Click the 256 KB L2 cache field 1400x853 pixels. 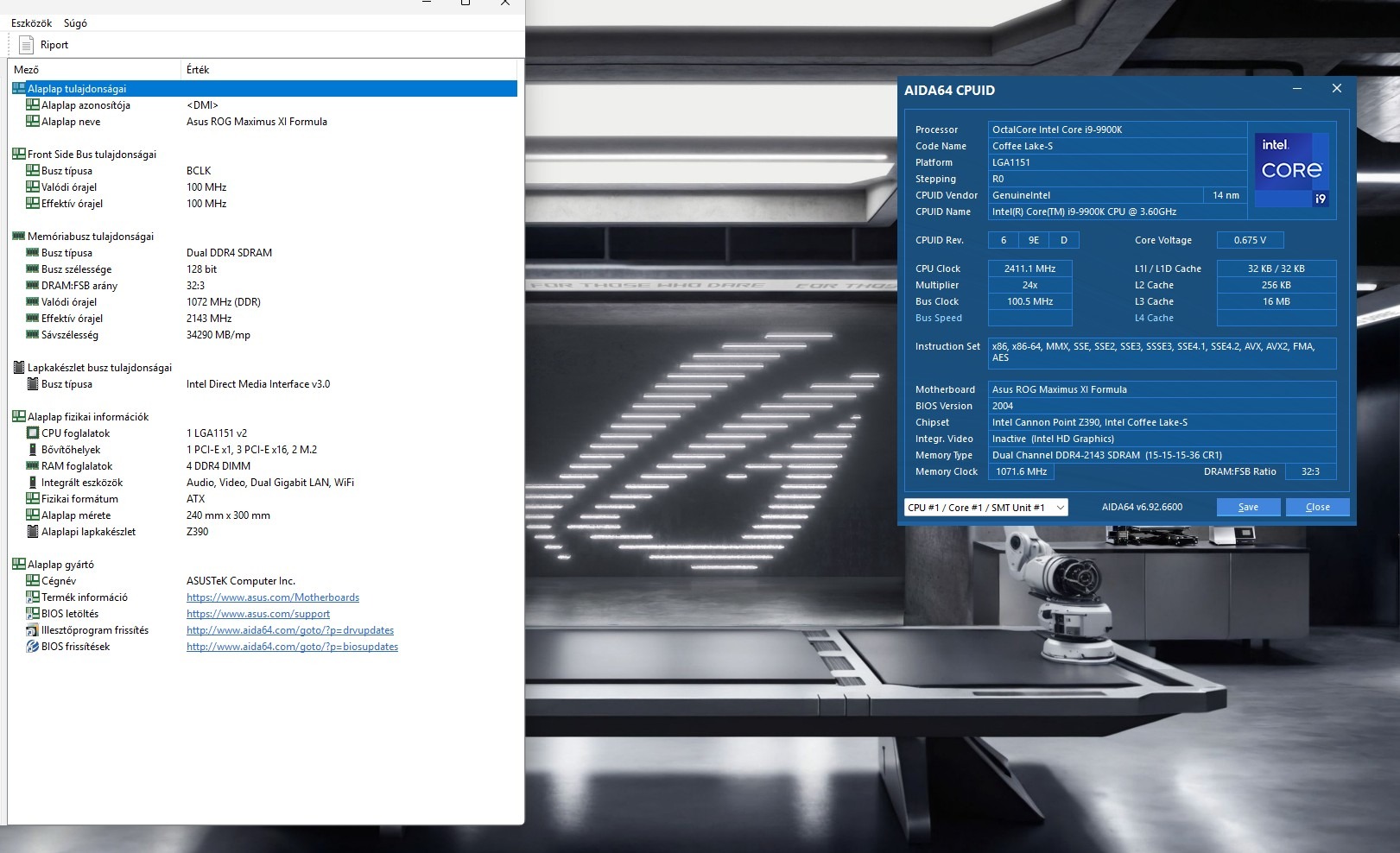click(1276, 285)
